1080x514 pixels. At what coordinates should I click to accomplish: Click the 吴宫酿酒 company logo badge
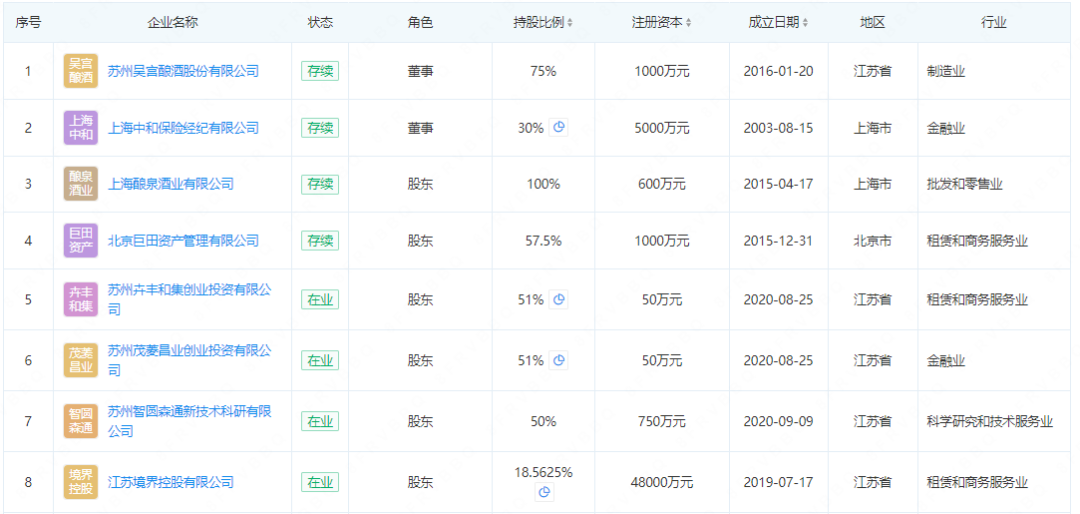coord(81,71)
